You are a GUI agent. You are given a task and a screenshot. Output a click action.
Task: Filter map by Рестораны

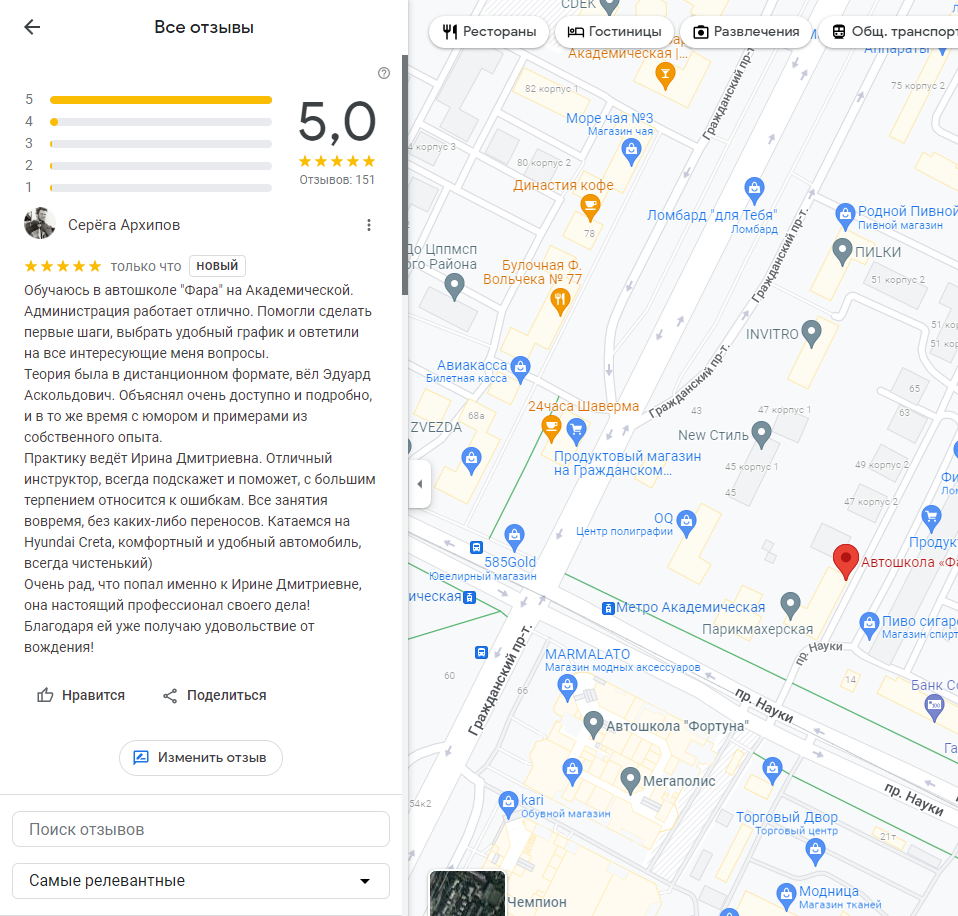tap(489, 32)
